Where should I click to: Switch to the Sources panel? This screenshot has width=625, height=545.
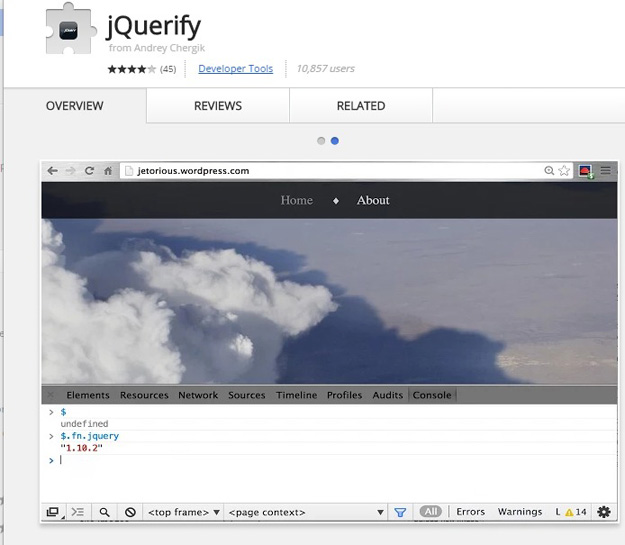(x=247, y=395)
